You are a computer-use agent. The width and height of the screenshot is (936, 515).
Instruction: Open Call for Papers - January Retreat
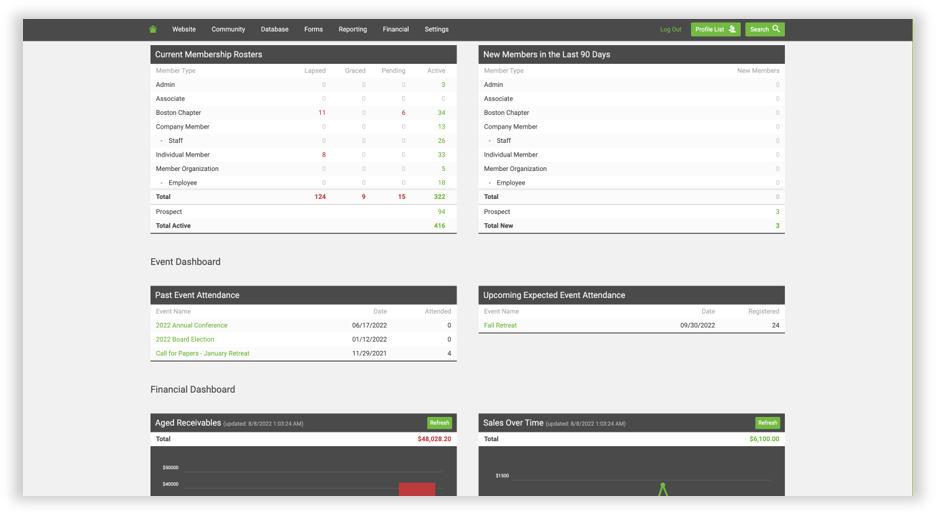pos(202,353)
